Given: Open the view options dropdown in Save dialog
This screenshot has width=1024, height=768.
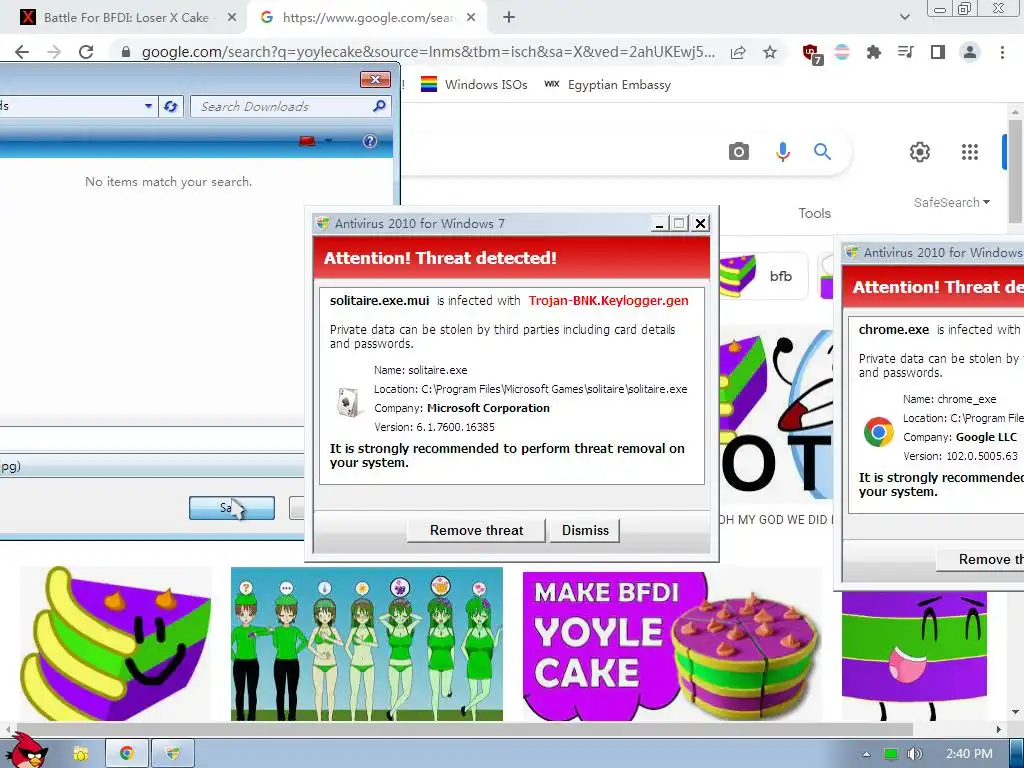Looking at the screenshot, I should point(328,141).
